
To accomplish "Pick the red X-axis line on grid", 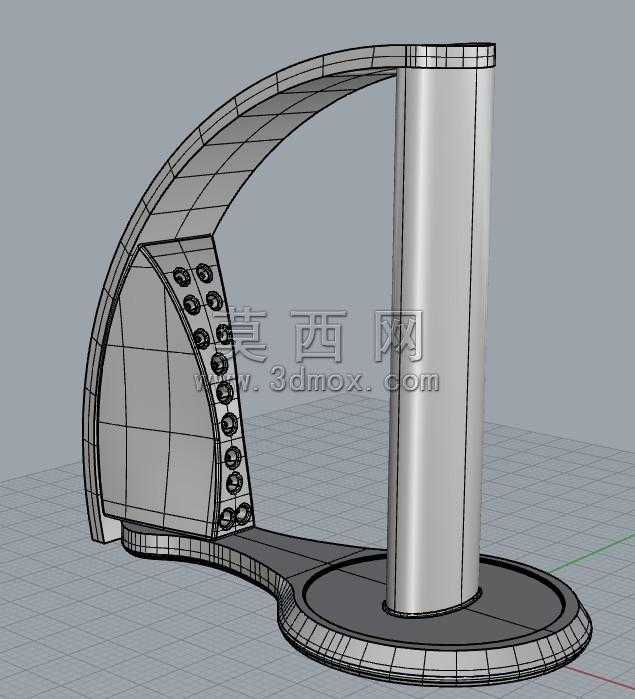I will 601,678.
